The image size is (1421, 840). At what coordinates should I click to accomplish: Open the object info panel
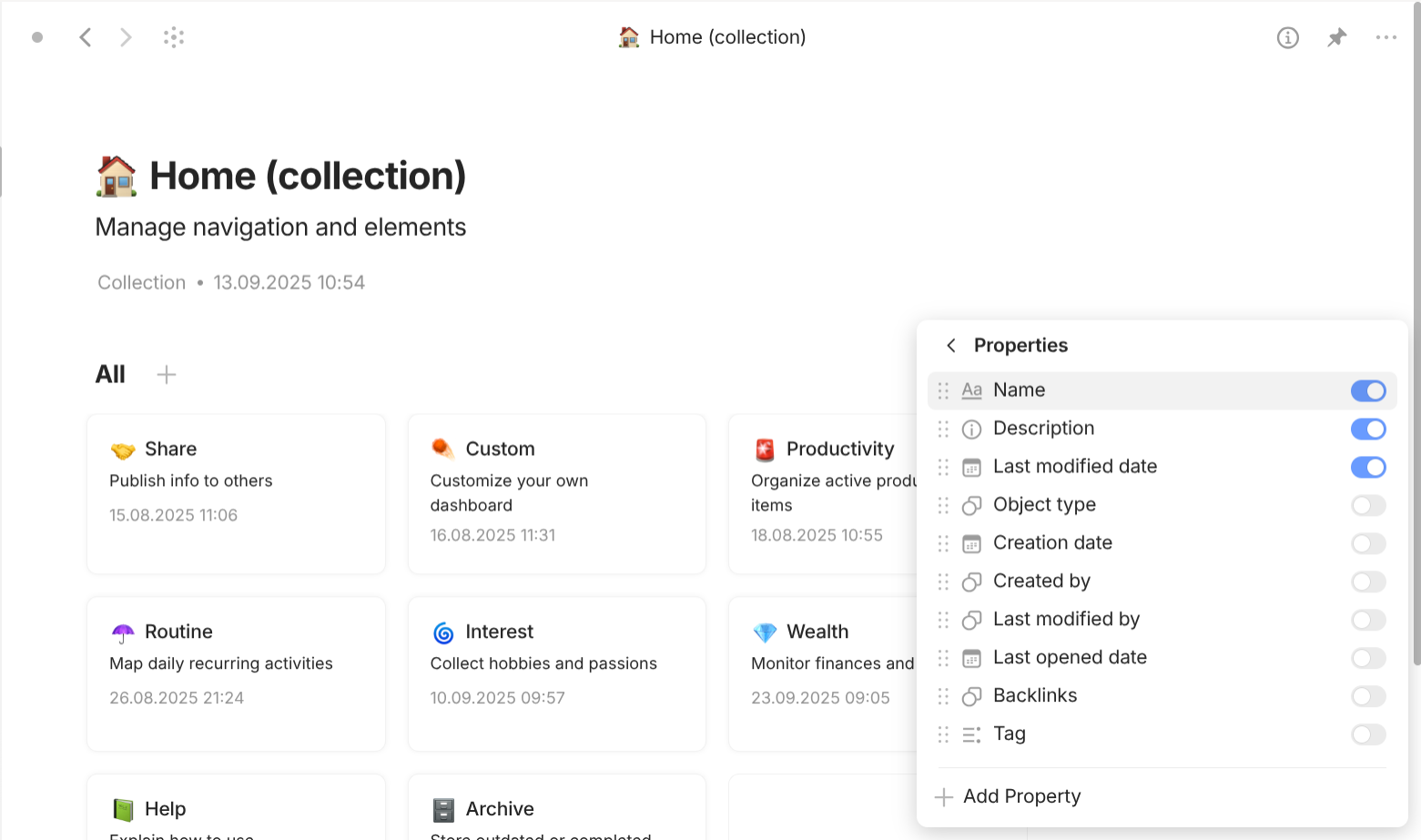click(1287, 37)
